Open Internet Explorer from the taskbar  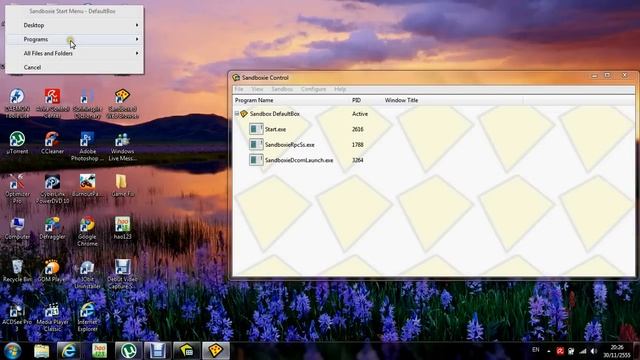69,351
